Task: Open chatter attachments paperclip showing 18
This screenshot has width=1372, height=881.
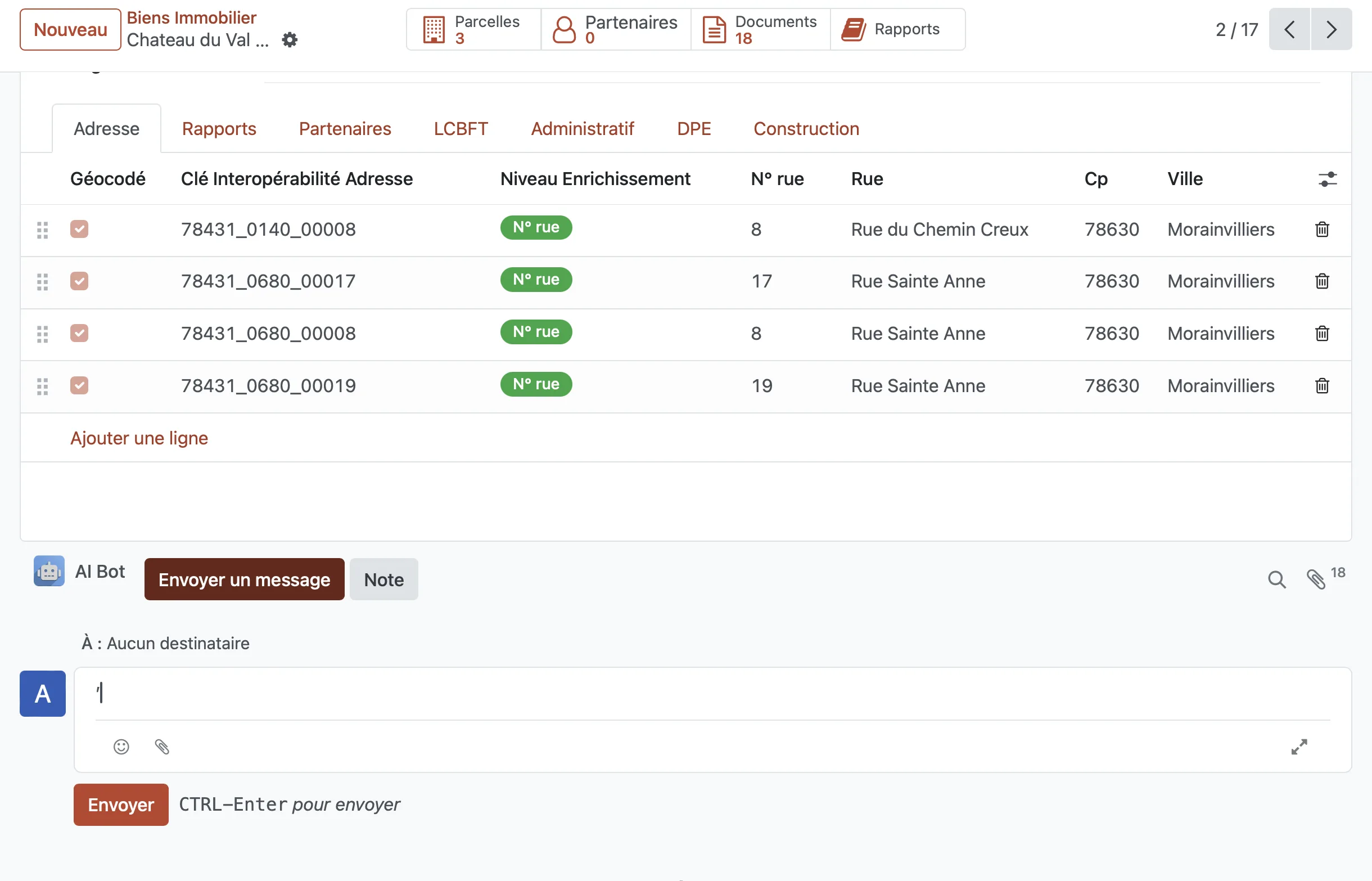Action: click(1325, 578)
